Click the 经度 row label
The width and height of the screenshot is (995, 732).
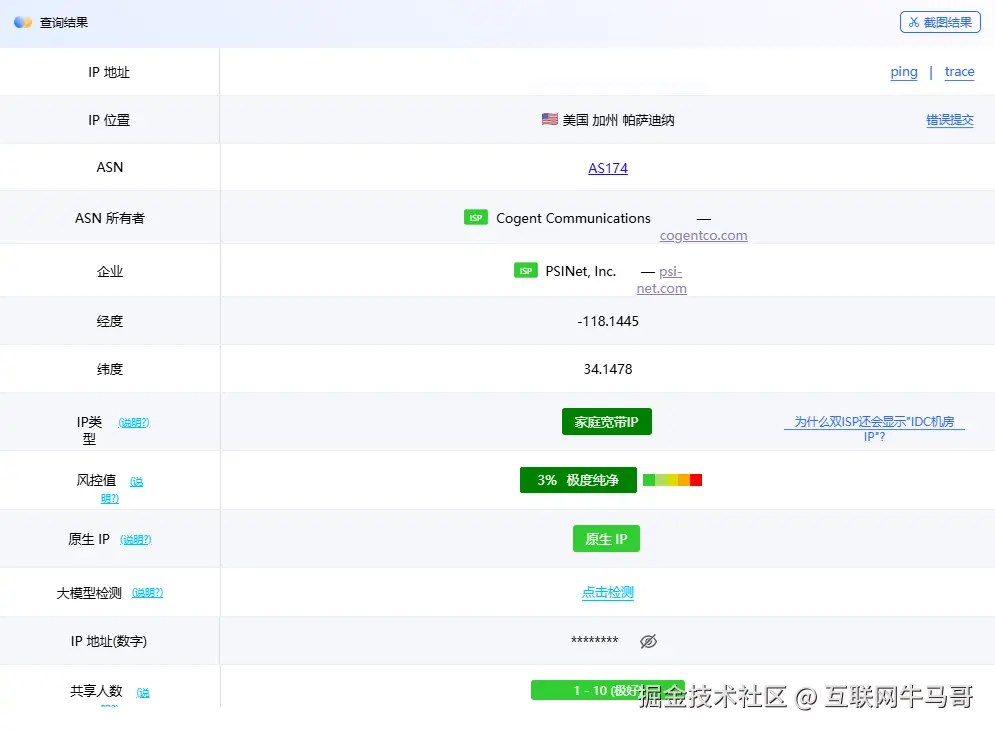point(110,321)
